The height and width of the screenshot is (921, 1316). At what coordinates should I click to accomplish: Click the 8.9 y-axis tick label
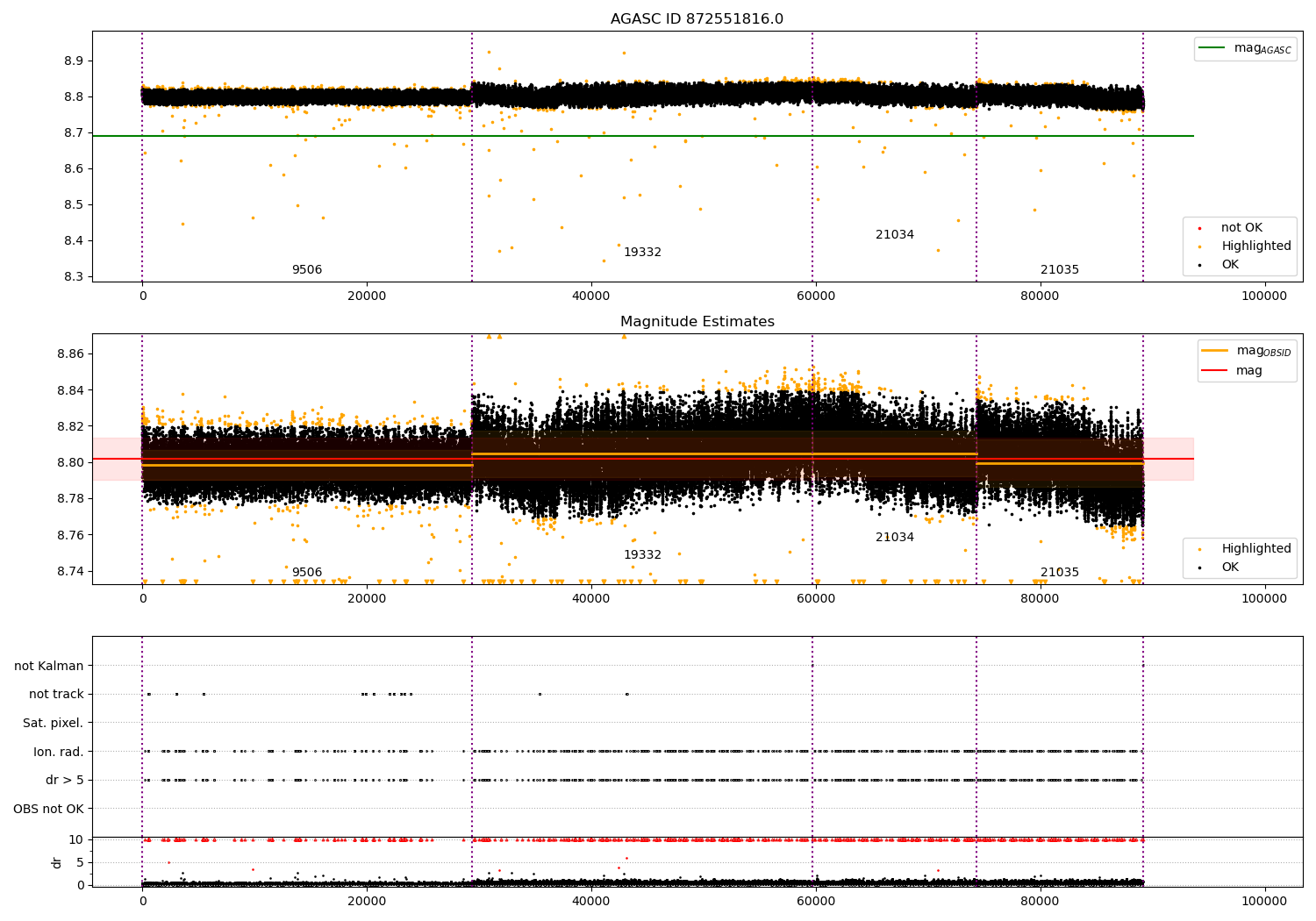(74, 61)
